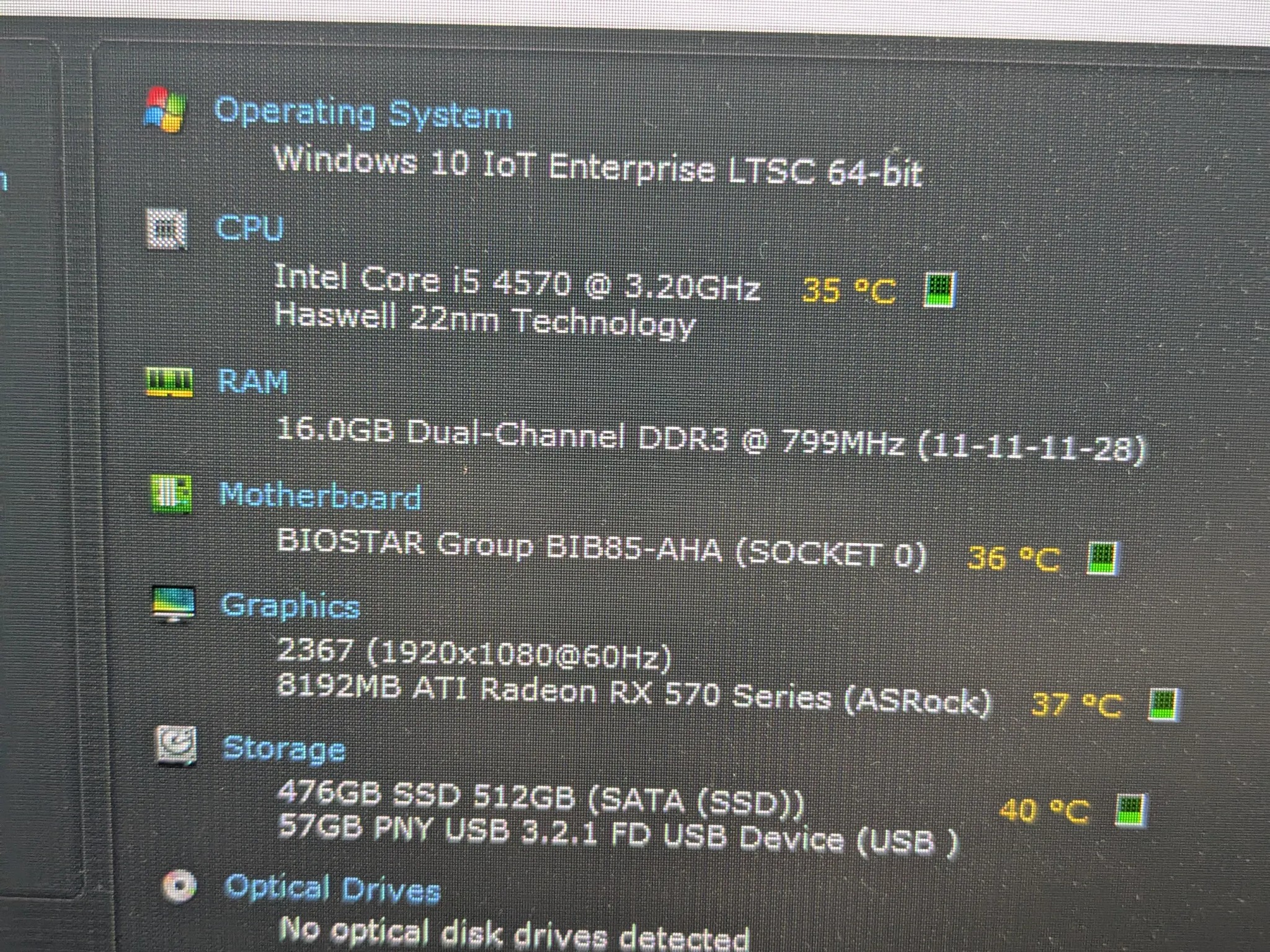Click the Optical Drives disc icon
1270x952 pixels.
pos(179,886)
